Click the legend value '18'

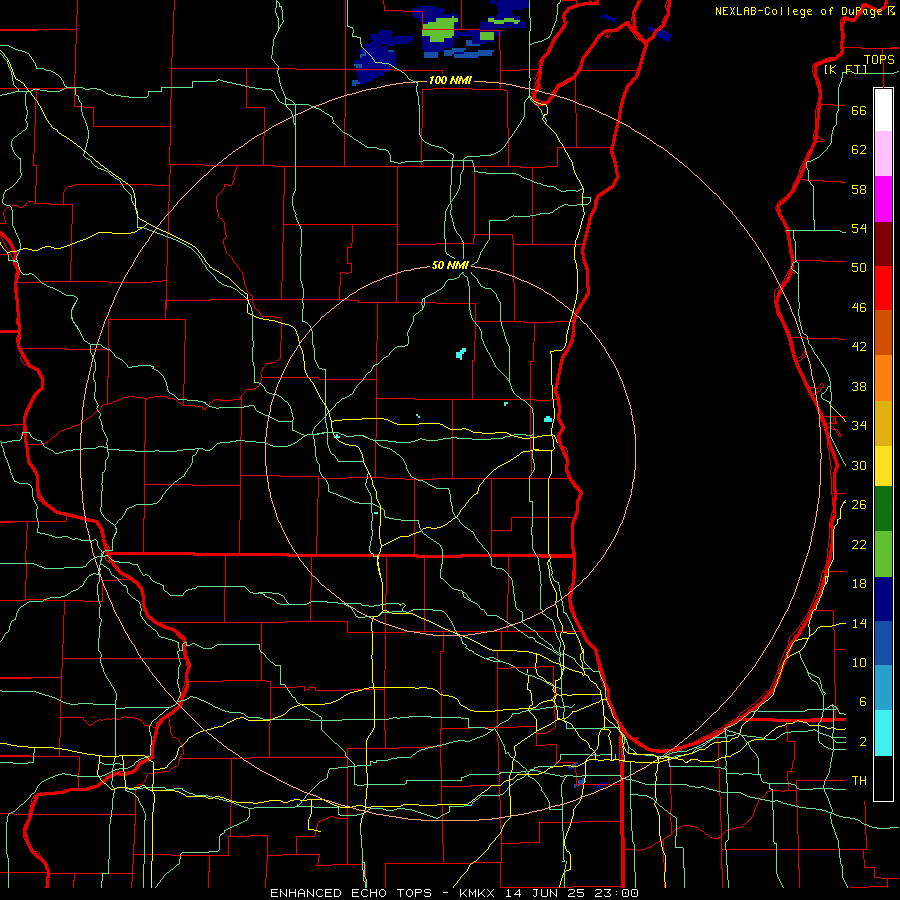pyautogui.click(x=859, y=584)
